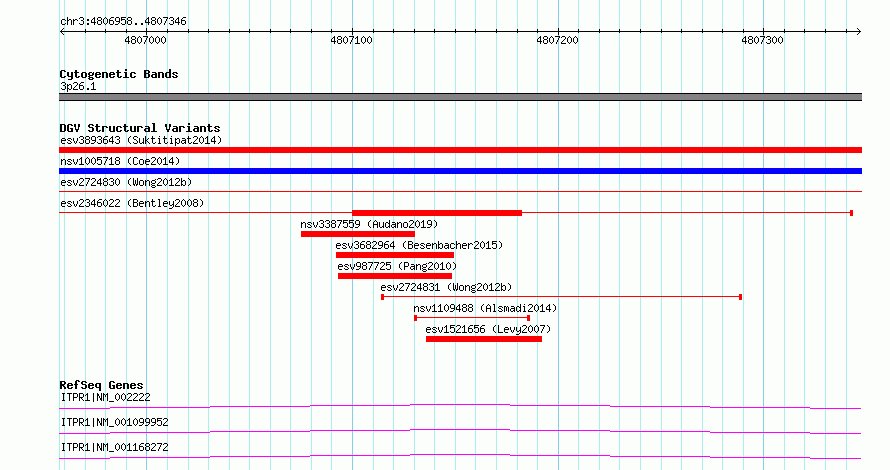Viewport: 890px width, 470px height.
Task: Click the thin nsv1109488 variant line
Action: click(x=472, y=318)
